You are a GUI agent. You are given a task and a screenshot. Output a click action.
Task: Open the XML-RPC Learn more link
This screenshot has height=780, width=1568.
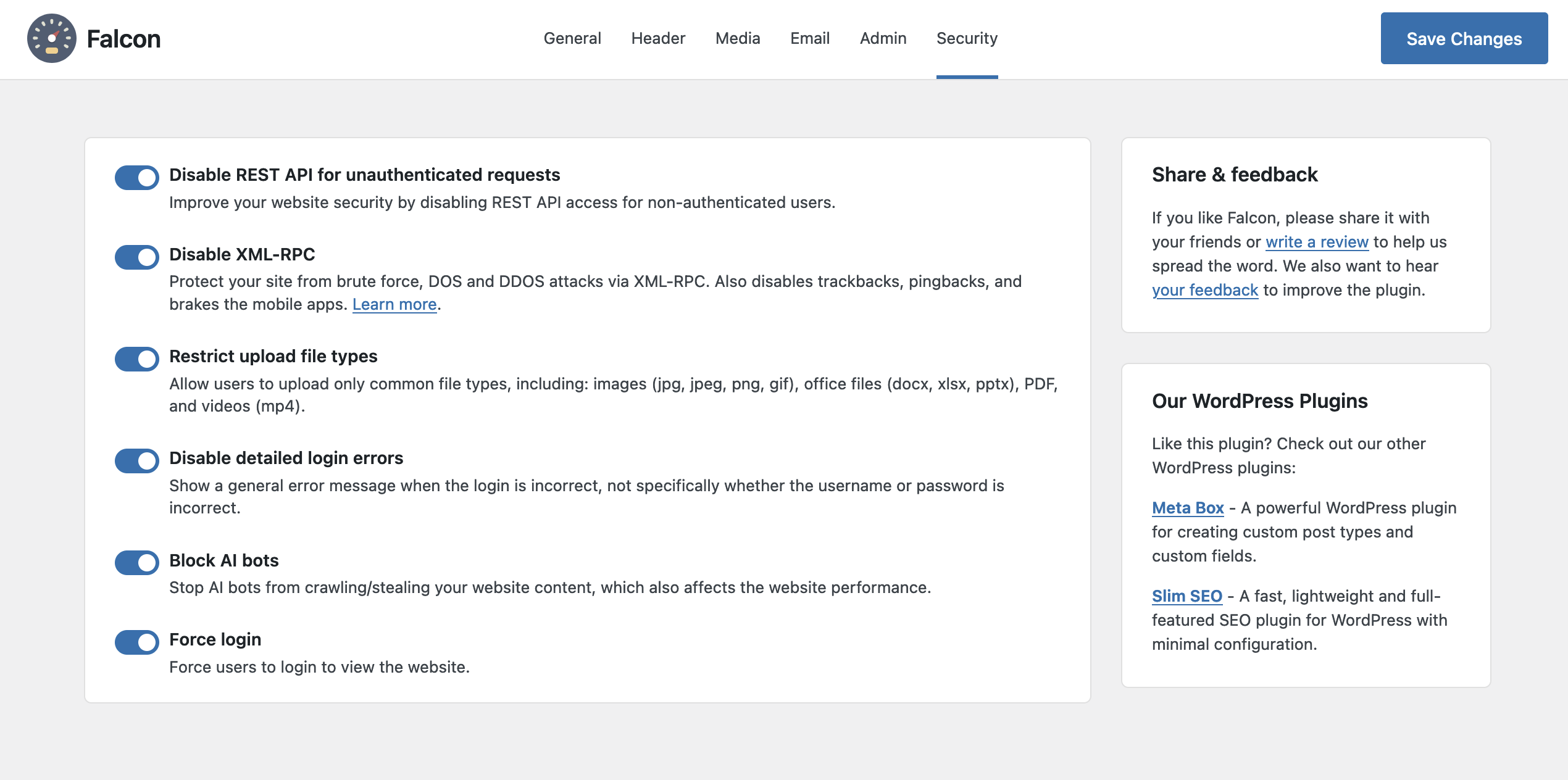pyautogui.click(x=394, y=304)
